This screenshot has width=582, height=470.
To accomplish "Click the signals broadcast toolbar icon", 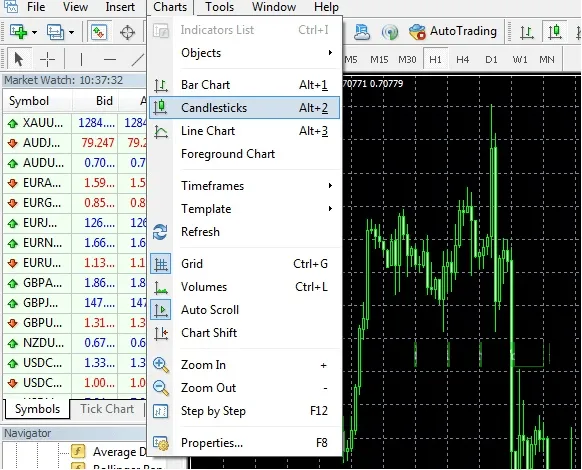I will [x=389, y=32].
